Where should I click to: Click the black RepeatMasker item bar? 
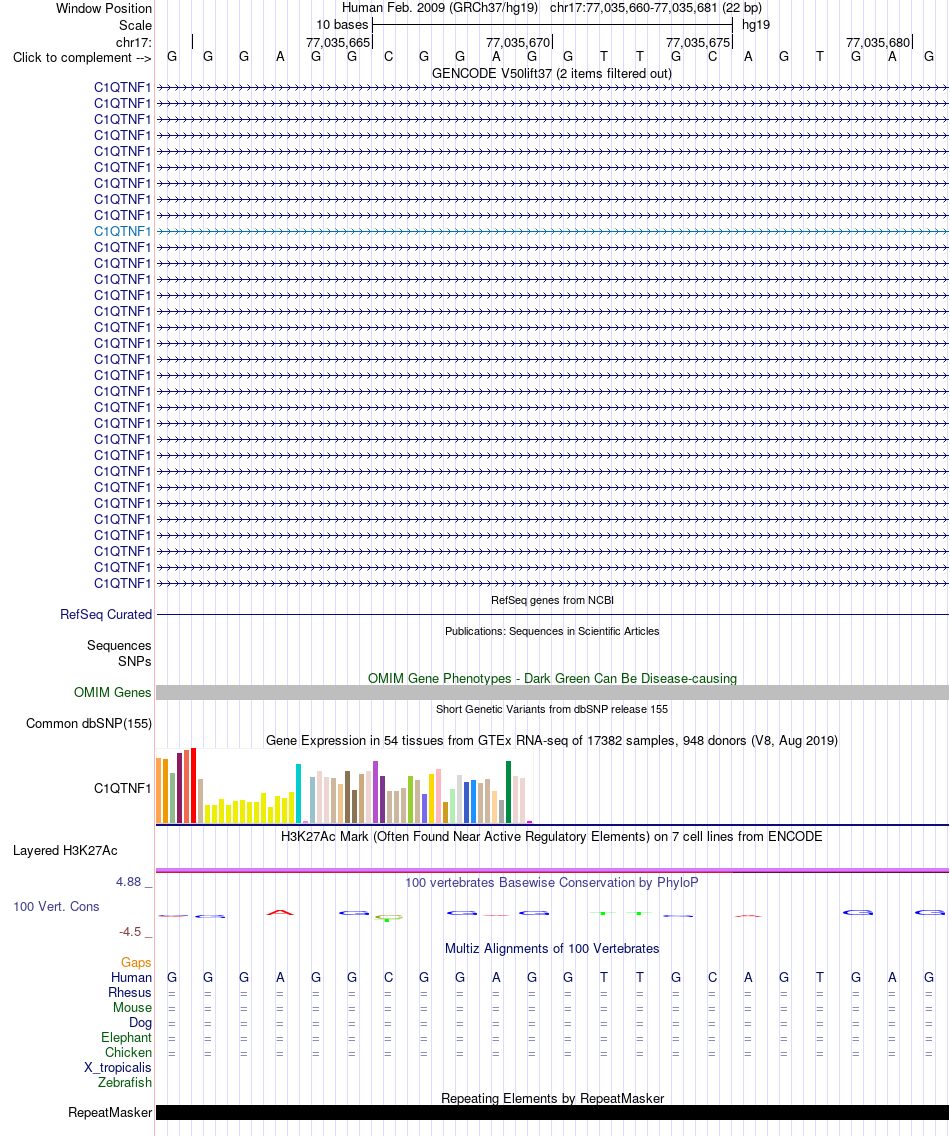[x=552, y=1112]
